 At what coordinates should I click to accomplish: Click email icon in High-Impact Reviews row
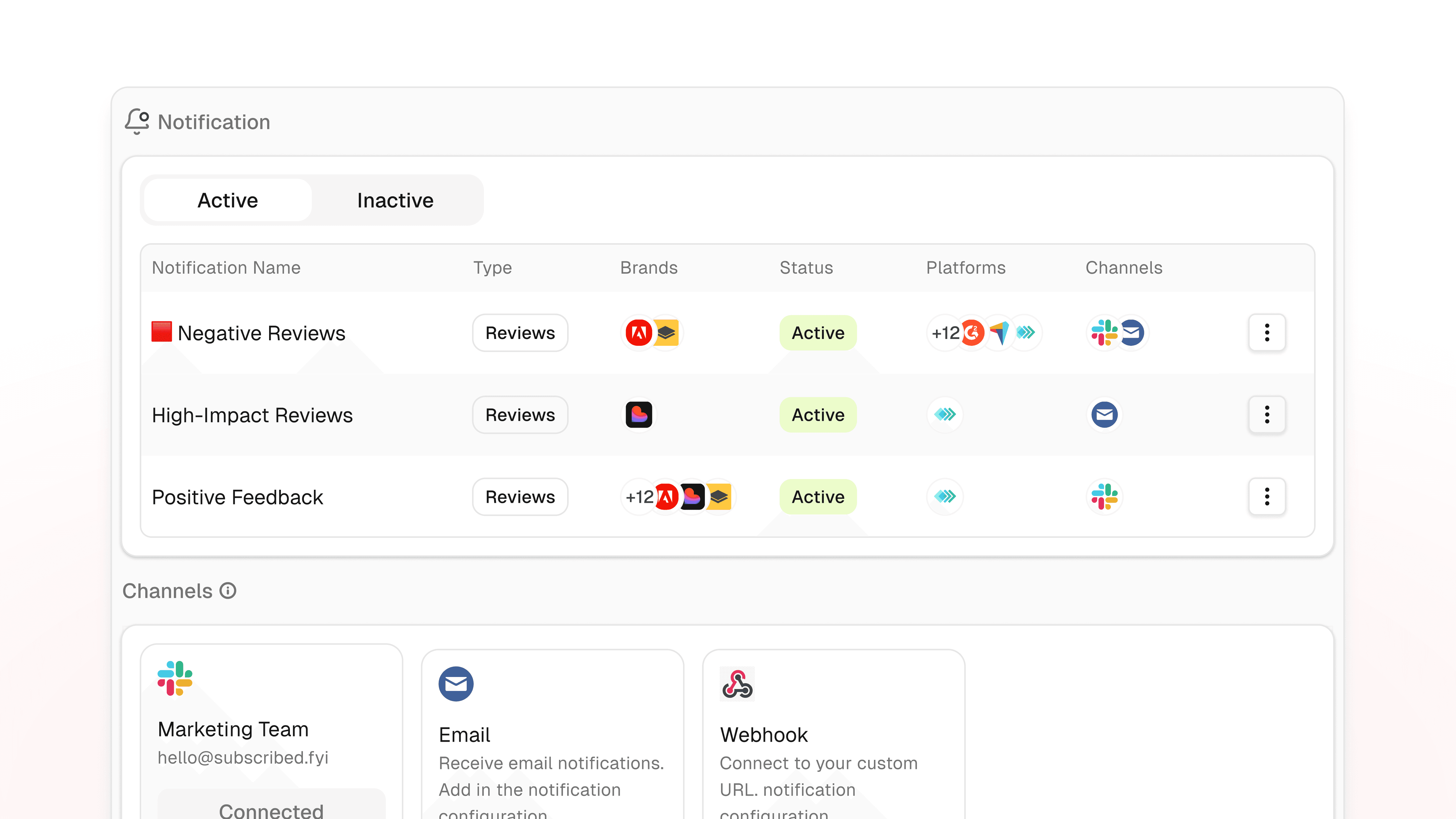[1104, 415]
